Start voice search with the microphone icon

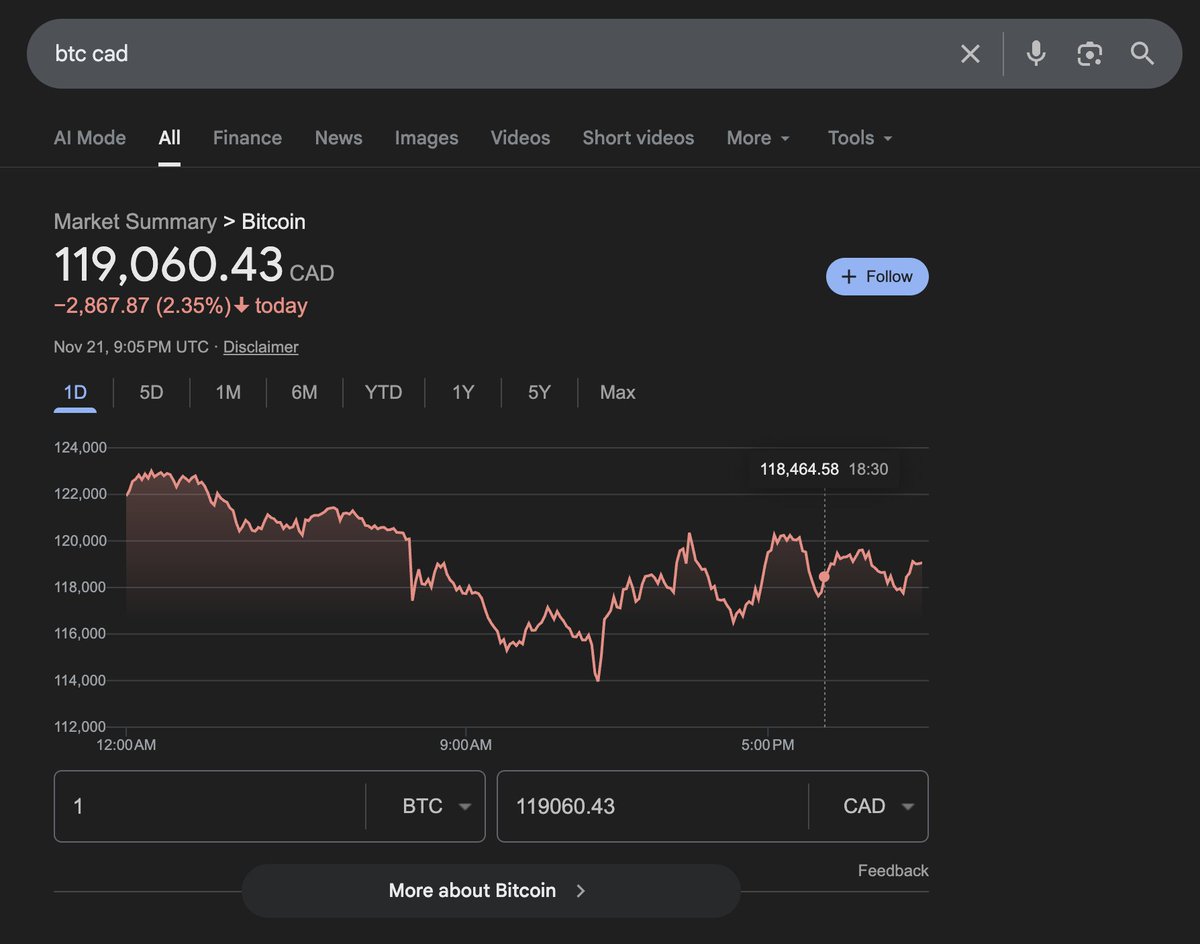pyautogui.click(x=1036, y=54)
